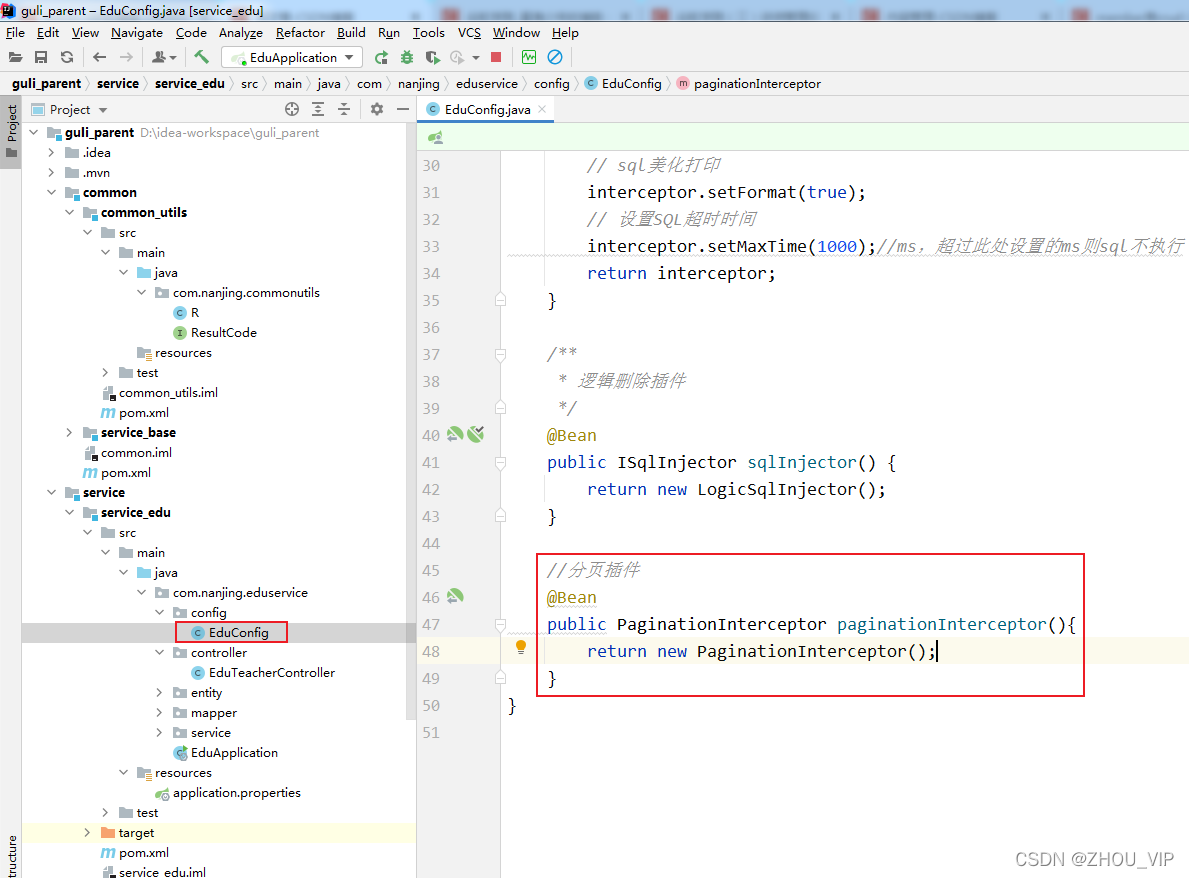The image size is (1189, 878).
Task: Select application.properties file in tree
Action: tap(237, 792)
